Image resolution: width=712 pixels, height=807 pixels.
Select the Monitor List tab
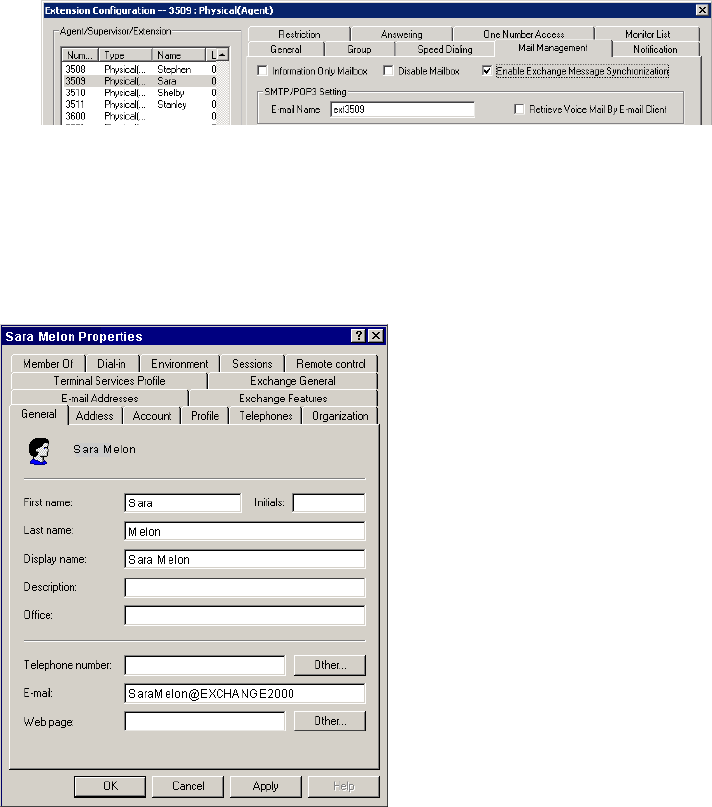648,34
